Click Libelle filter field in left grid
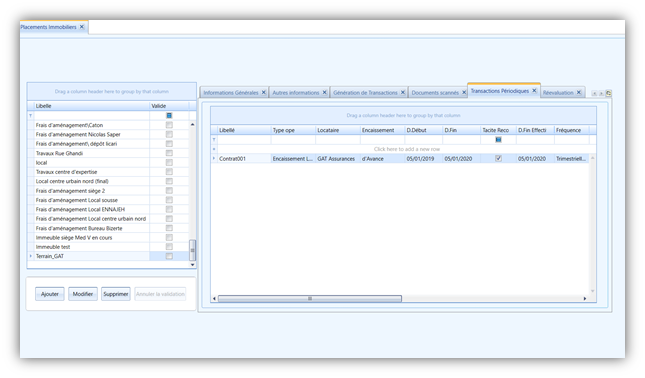The image size is (645, 378). (x=91, y=116)
